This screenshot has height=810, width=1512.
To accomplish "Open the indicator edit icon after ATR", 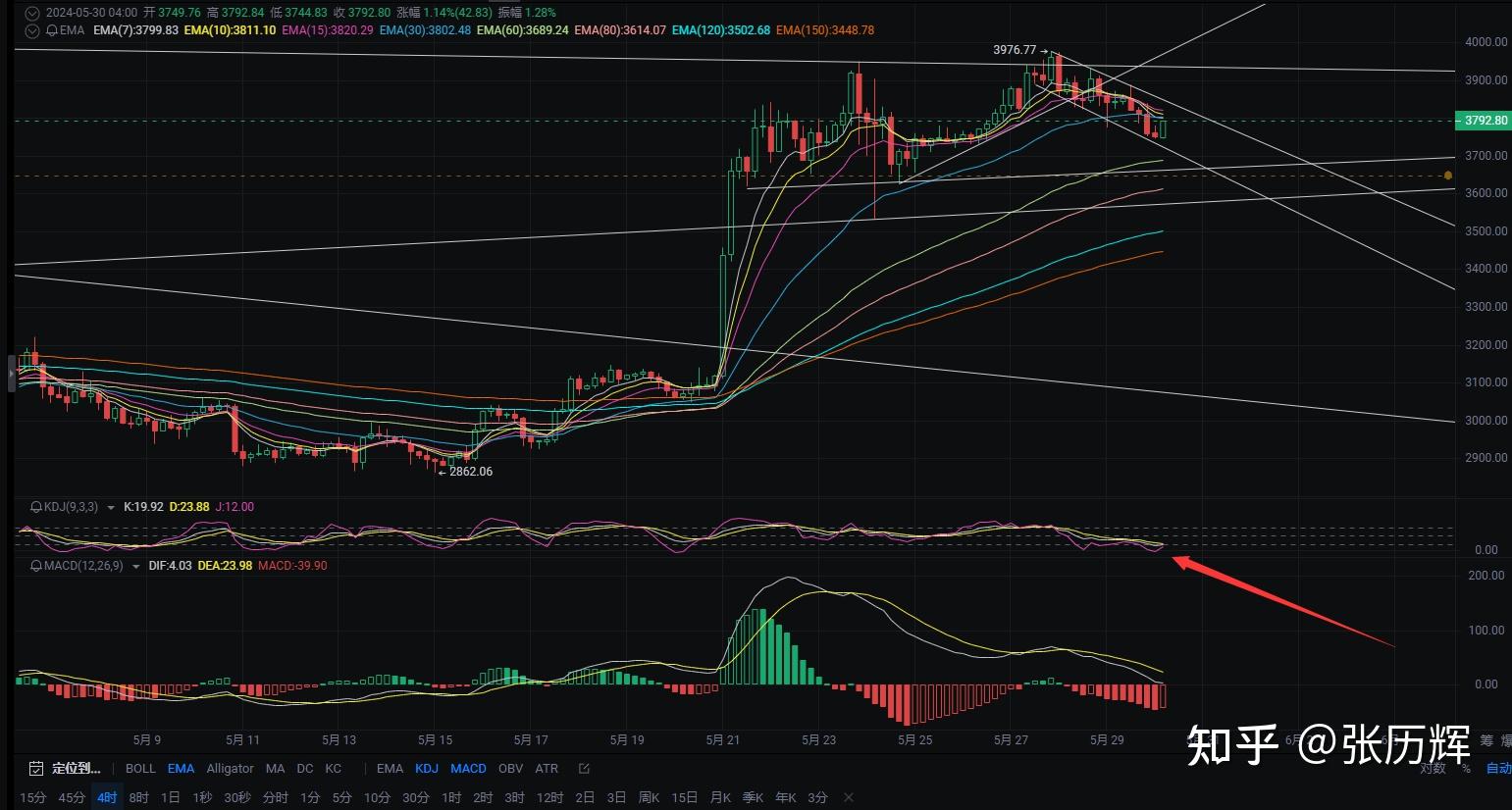I will (x=585, y=769).
